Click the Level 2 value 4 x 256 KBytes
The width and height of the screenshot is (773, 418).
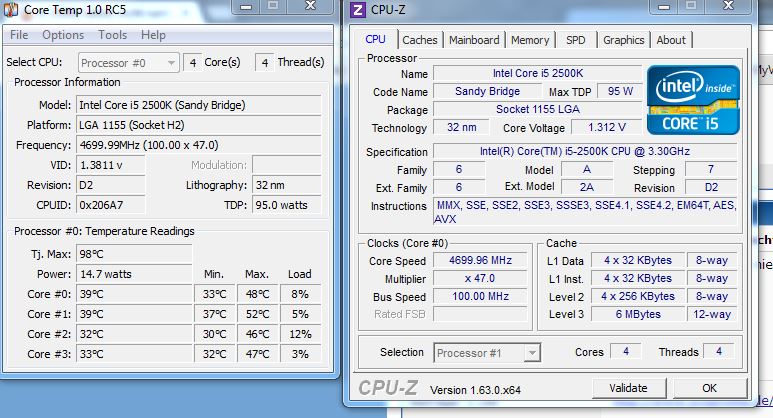(x=638, y=296)
